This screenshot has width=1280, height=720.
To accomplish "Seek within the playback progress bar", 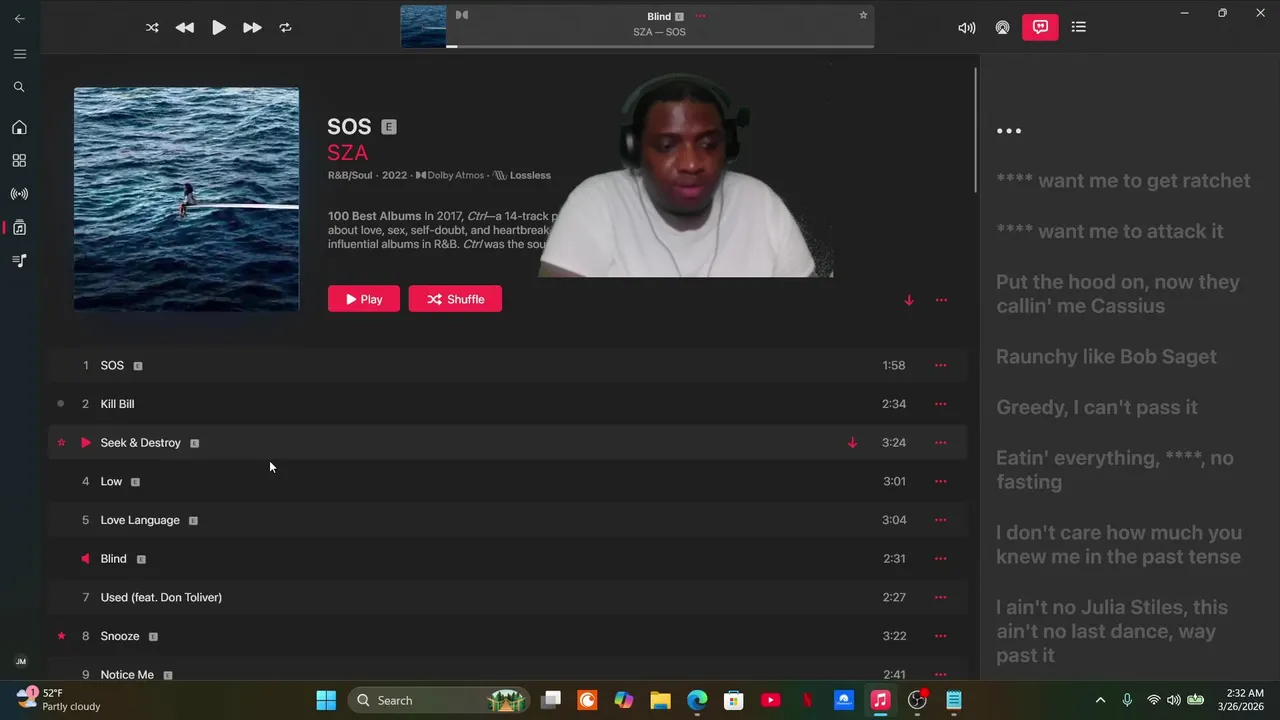I will (x=660, y=46).
